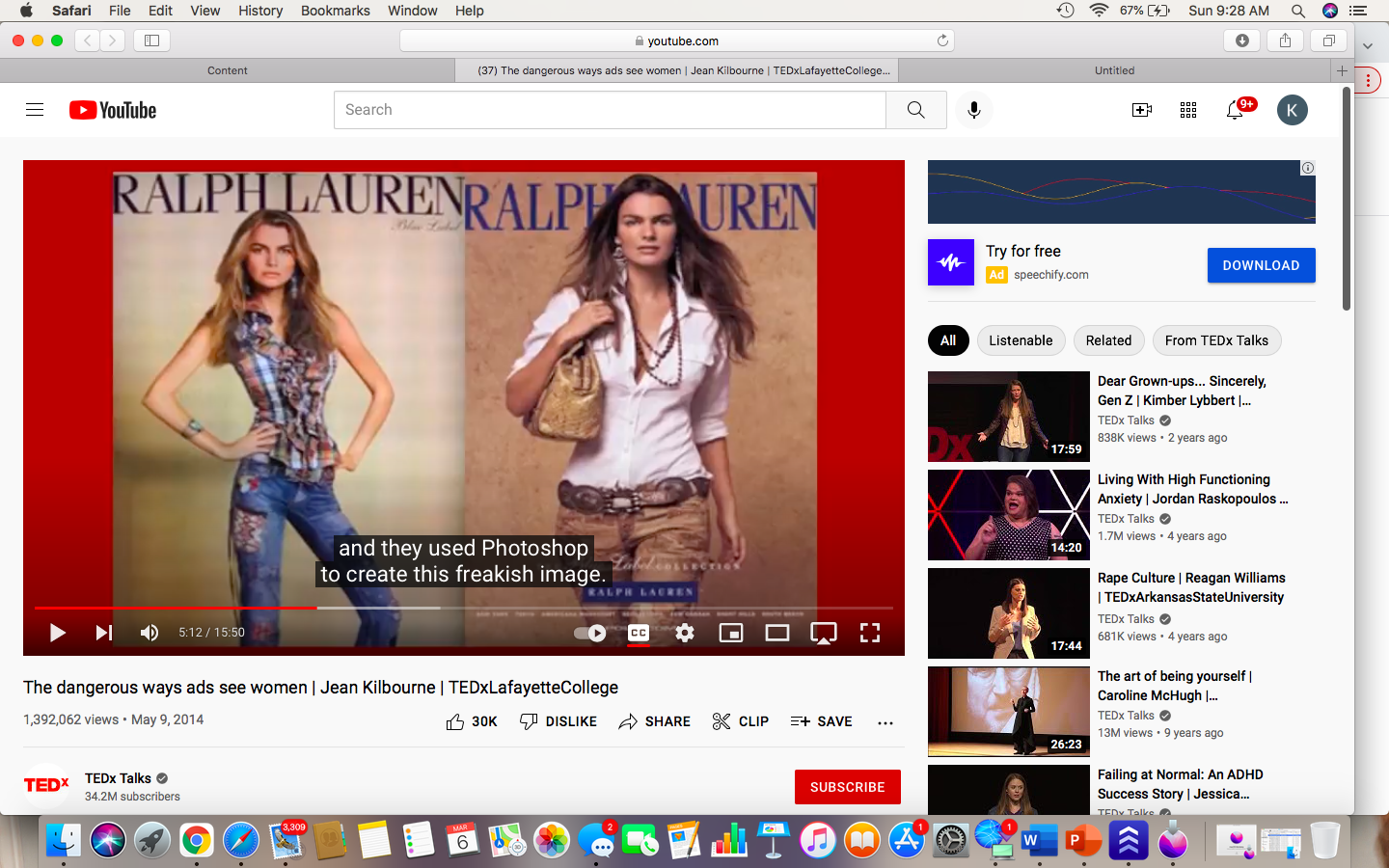The image size is (1389, 868).
Task: Expand the chevron in background window
Action: (1367, 45)
